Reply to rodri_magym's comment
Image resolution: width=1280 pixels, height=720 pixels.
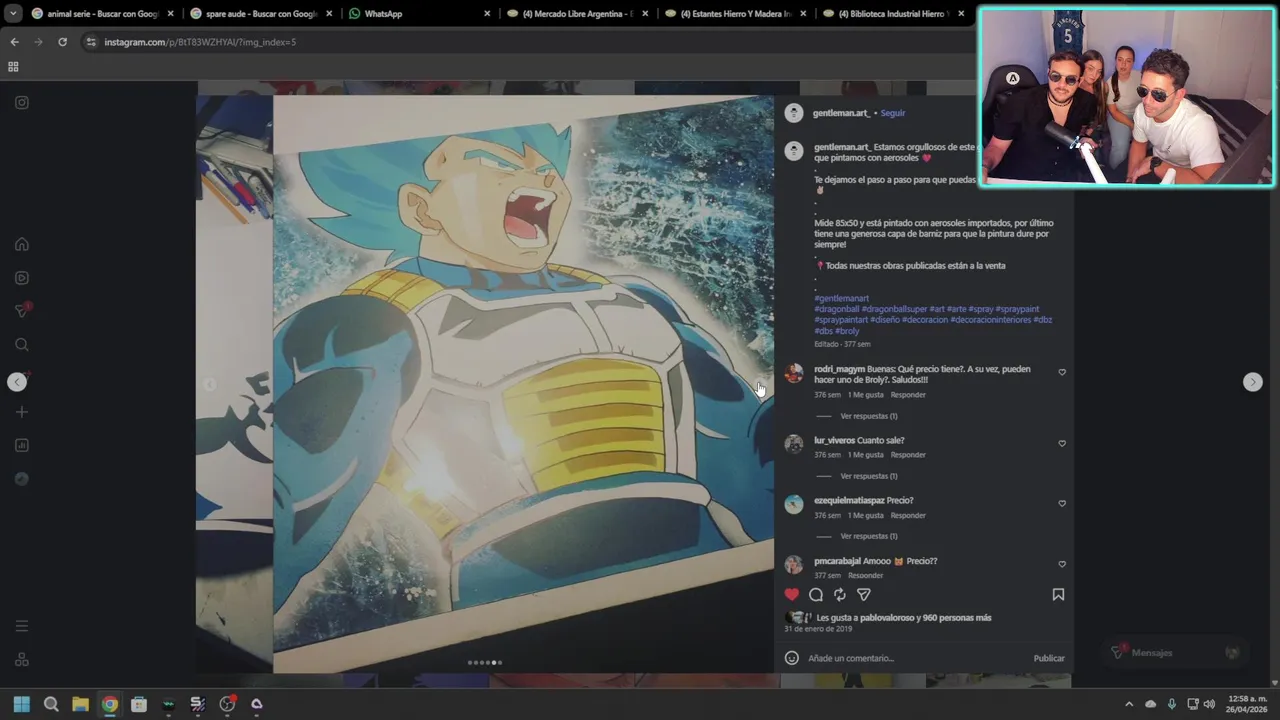908,395
